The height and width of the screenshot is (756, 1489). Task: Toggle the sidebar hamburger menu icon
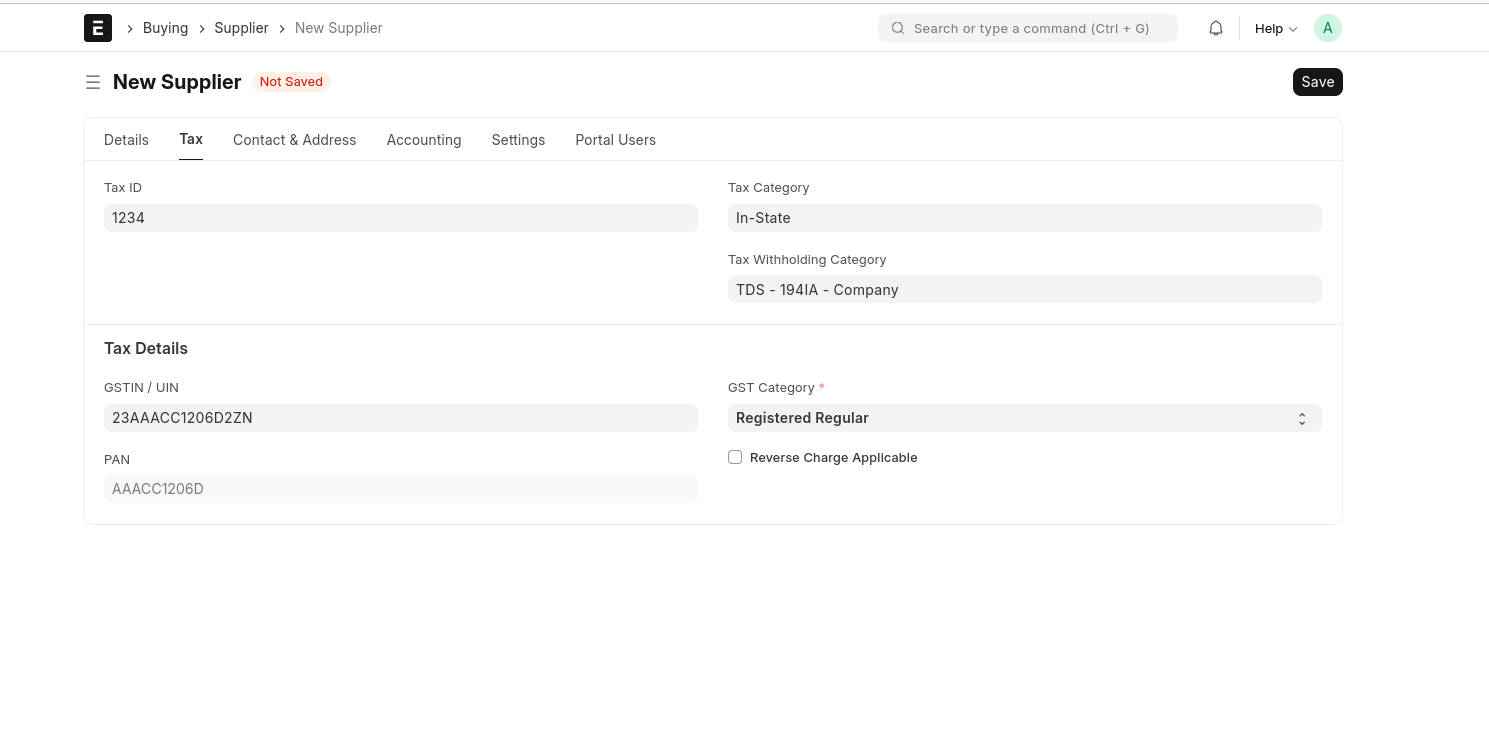pyautogui.click(x=93, y=82)
